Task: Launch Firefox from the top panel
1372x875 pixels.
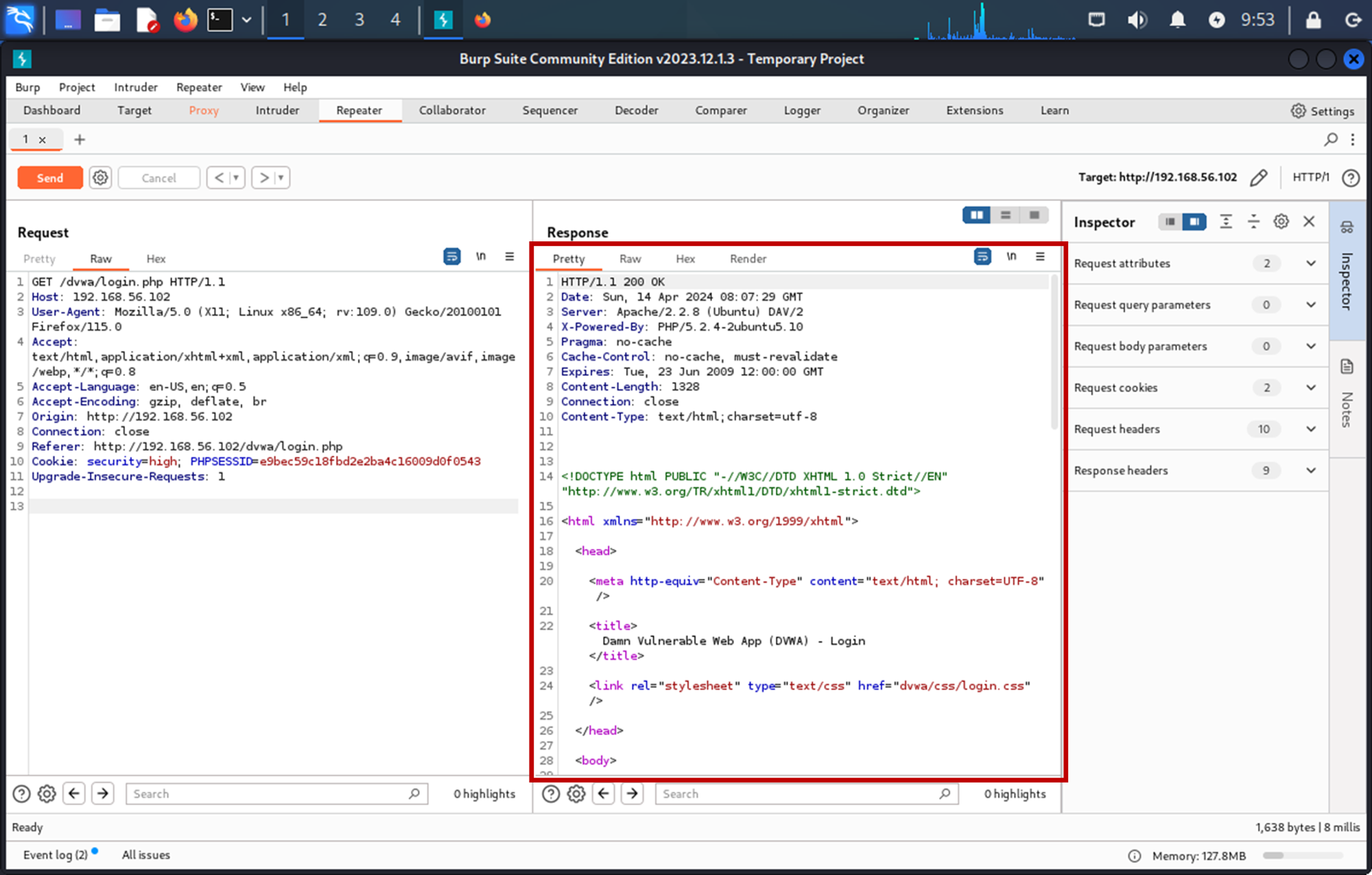Action: point(185,19)
